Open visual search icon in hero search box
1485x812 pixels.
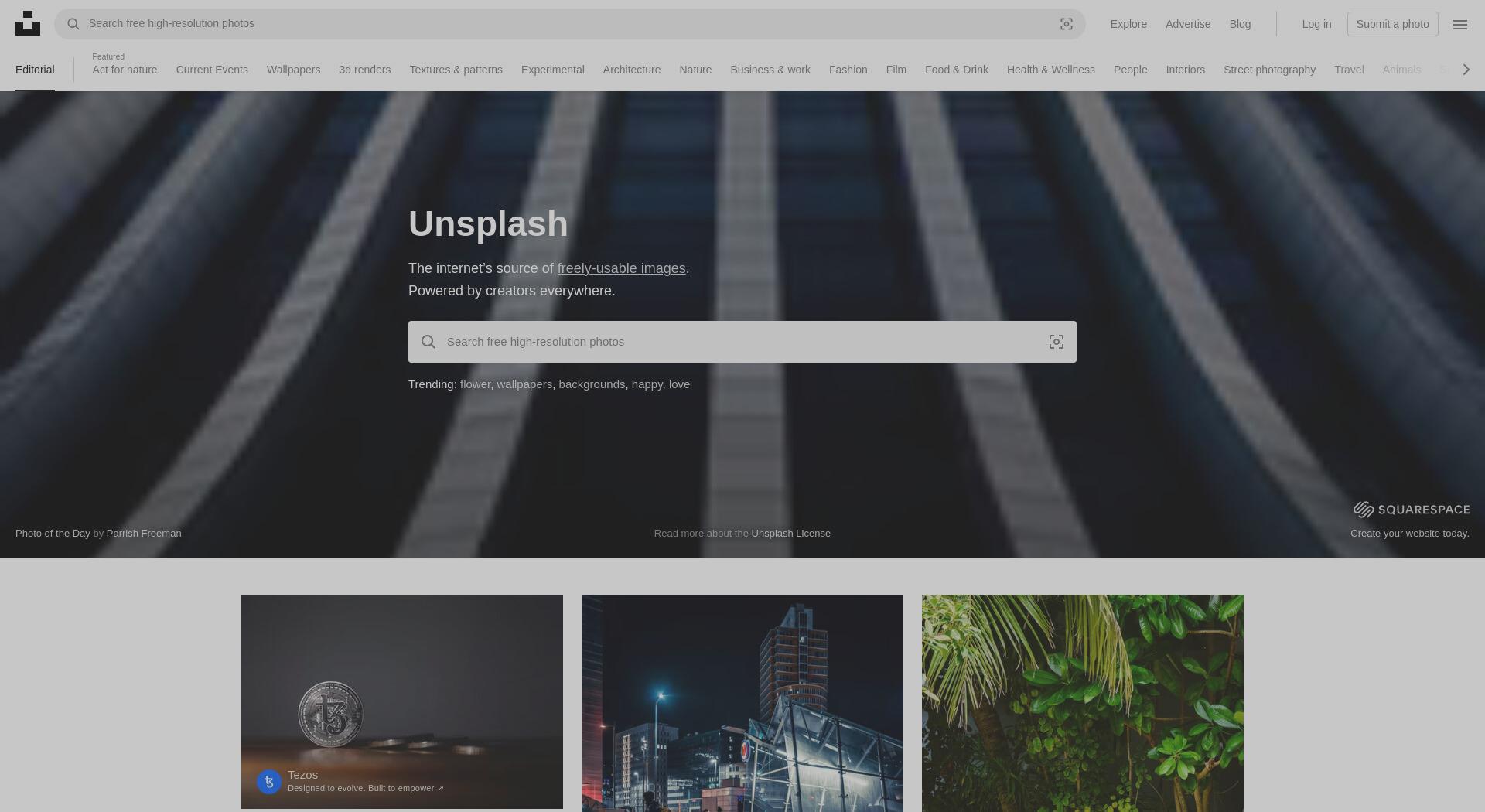pyautogui.click(x=1057, y=342)
